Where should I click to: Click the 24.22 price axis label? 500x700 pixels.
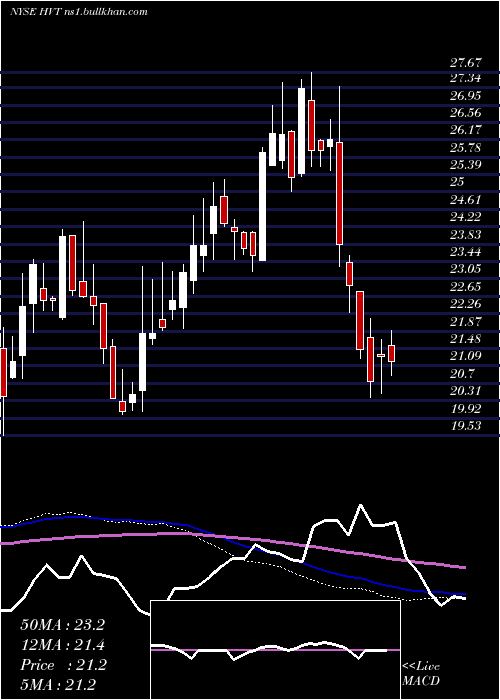pos(466,217)
